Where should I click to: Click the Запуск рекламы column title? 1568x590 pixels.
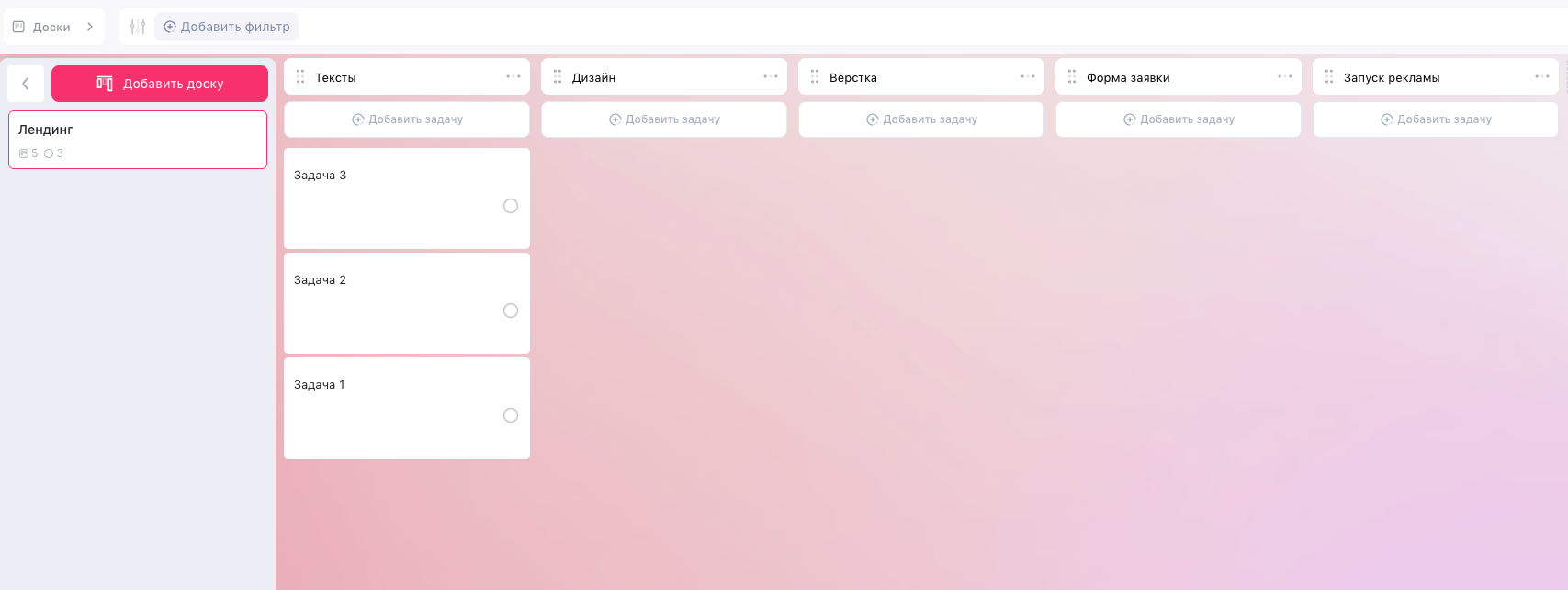1392,78
